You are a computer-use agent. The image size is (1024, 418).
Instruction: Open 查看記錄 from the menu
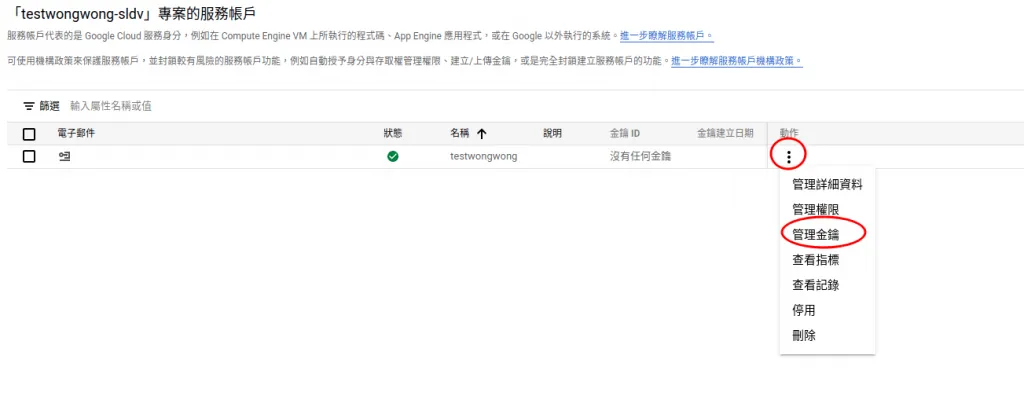pos(815,285)
